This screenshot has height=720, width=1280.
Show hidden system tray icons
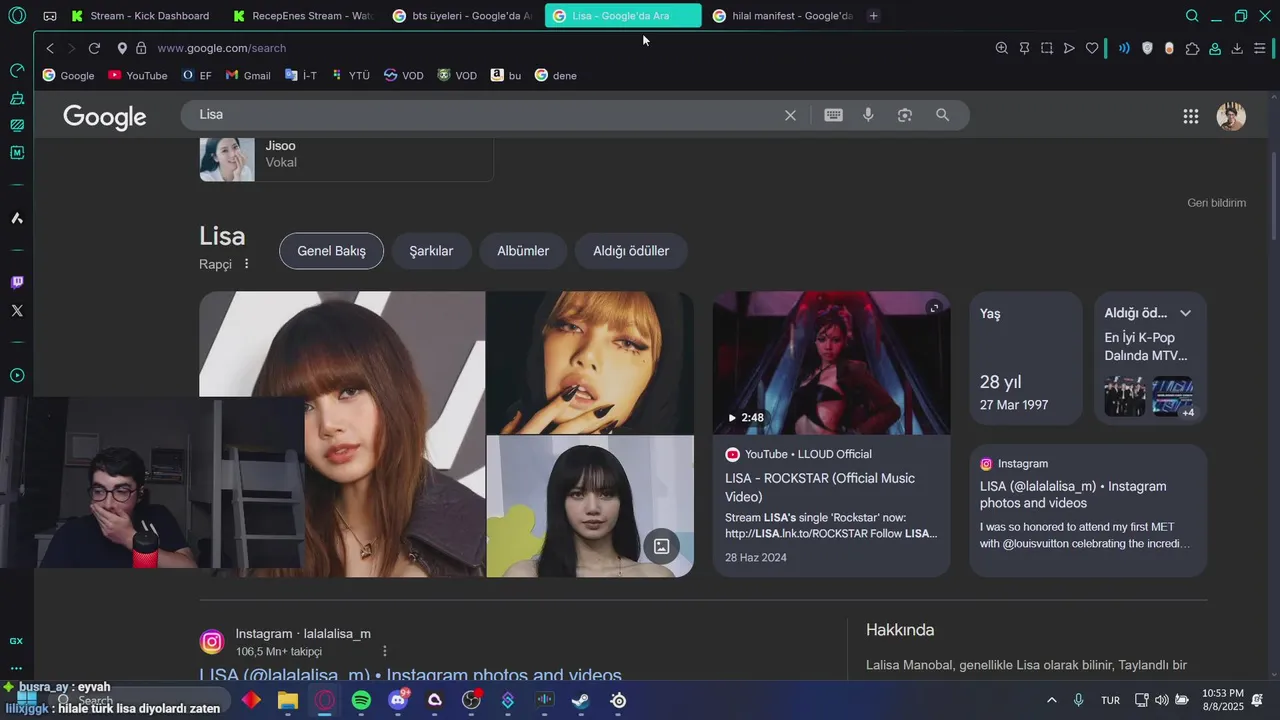1051,700
